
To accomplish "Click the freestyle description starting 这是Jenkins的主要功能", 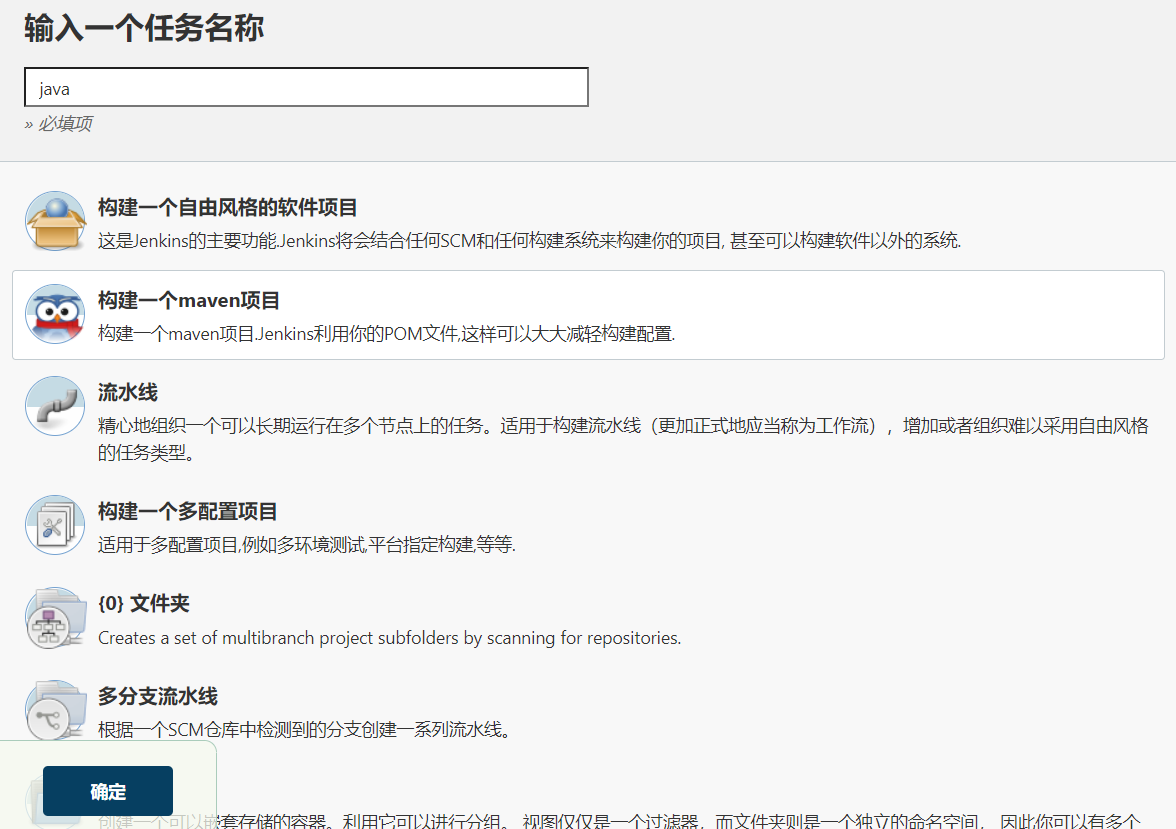I will click(530, 241).
